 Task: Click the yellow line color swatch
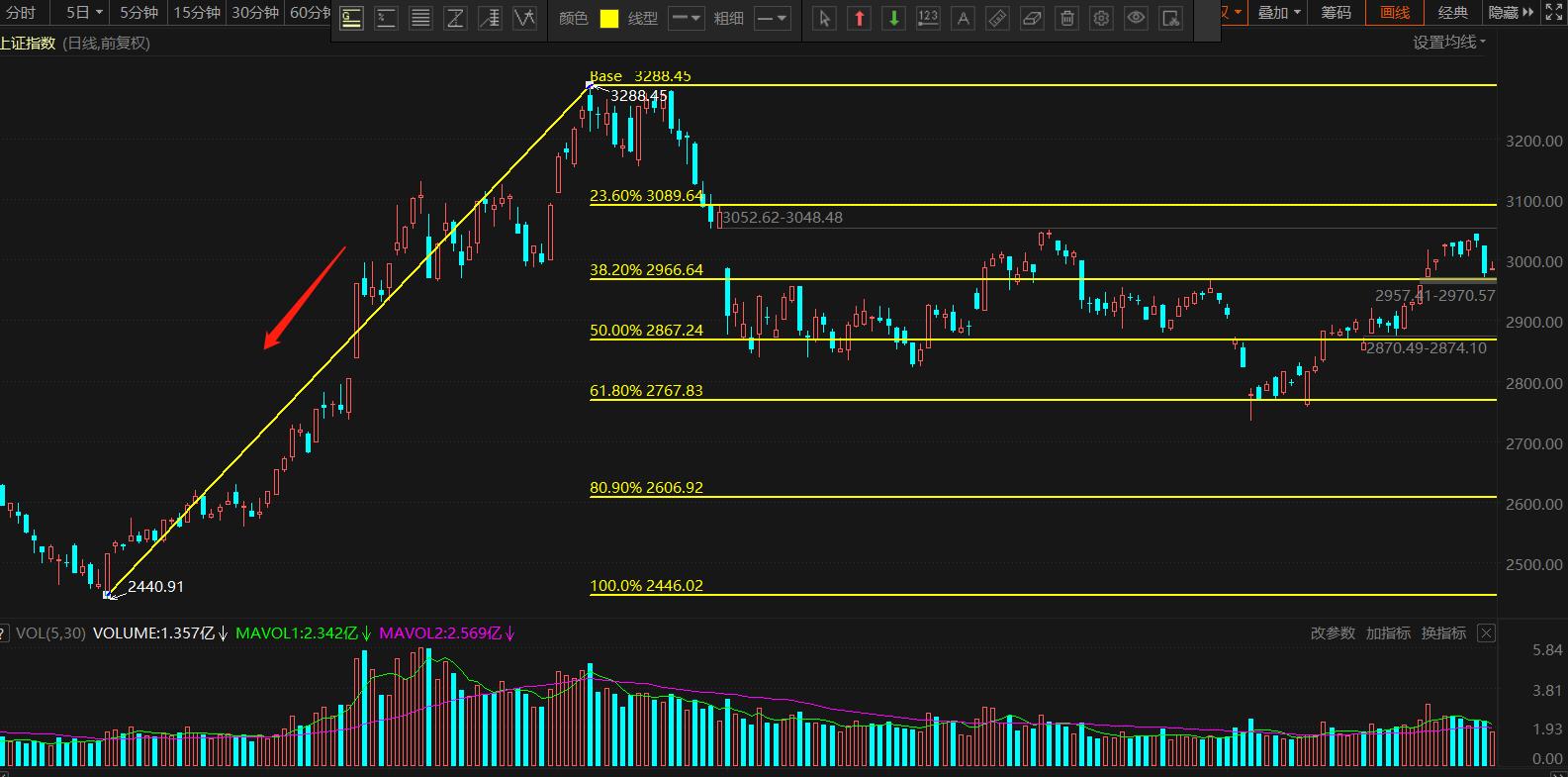609,19
